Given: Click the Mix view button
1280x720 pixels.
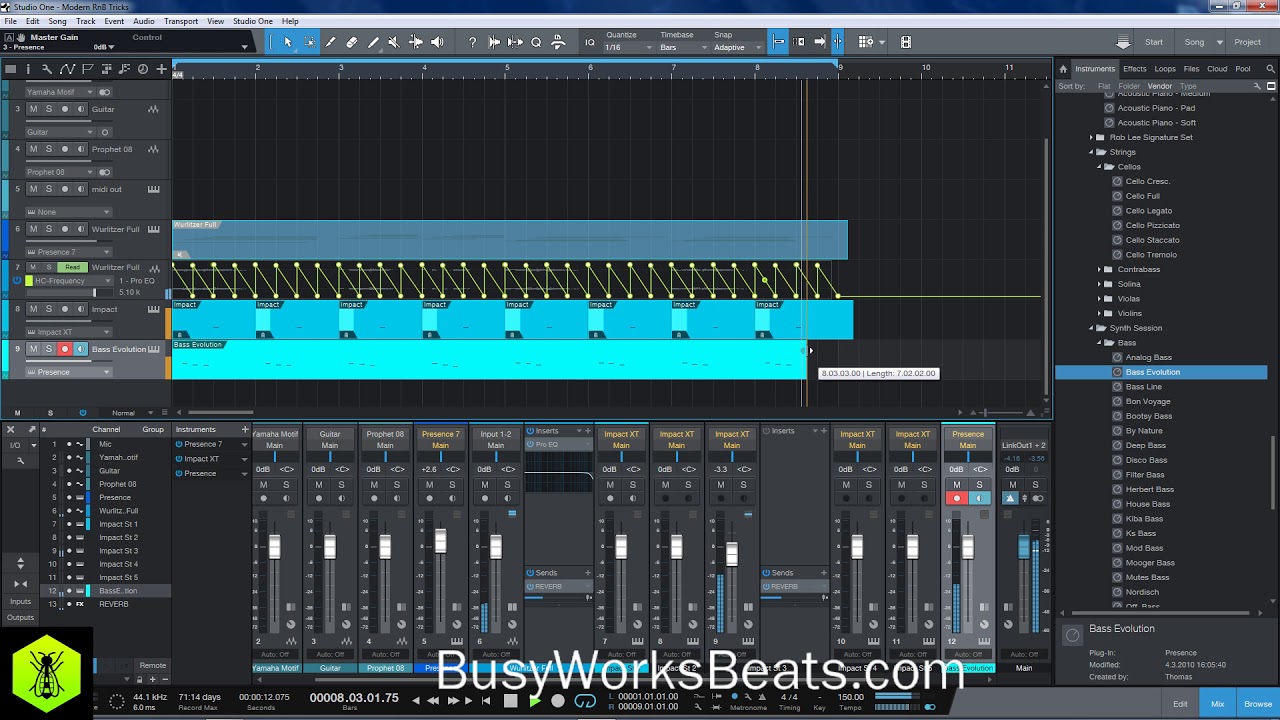Looking at the screenshot, I should (x=1217, y=704).
